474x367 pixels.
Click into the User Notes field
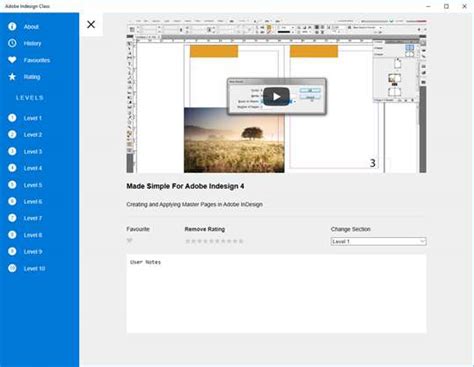[276, 294]
